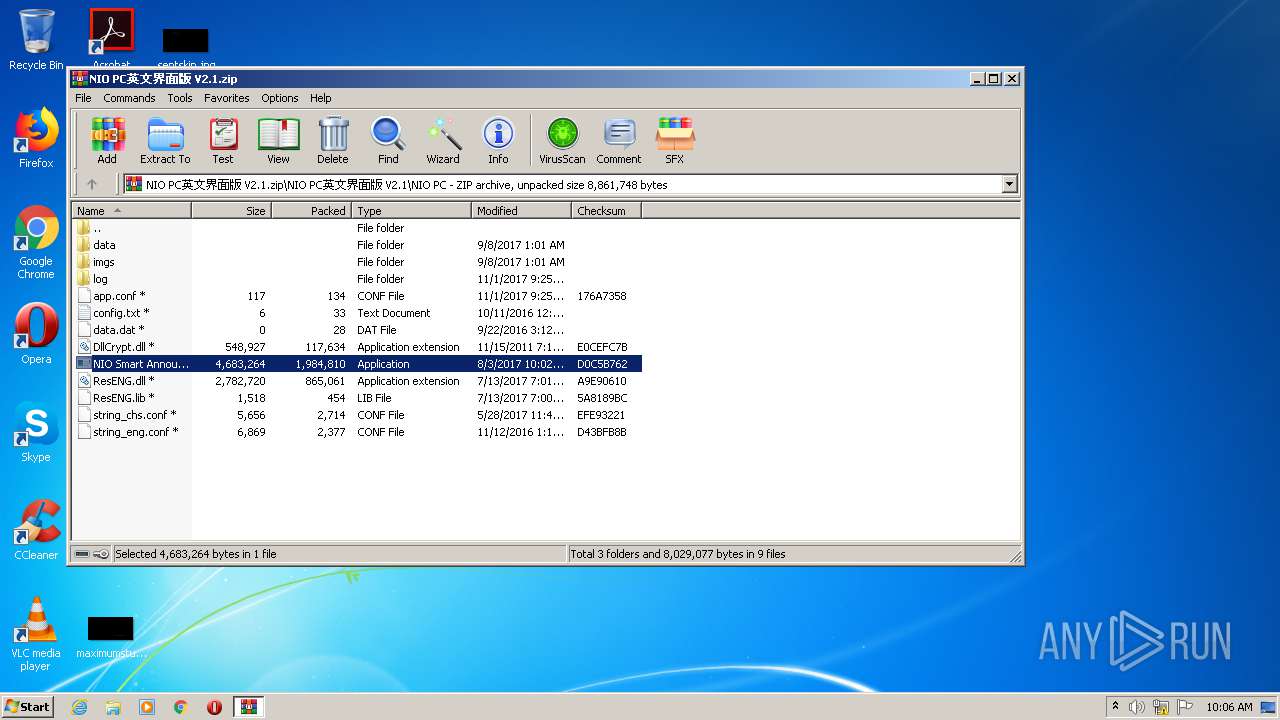The height and width of the screenshot is (720, 1280).
Task: Select string_eng.conf file
Action: [357, 432]
